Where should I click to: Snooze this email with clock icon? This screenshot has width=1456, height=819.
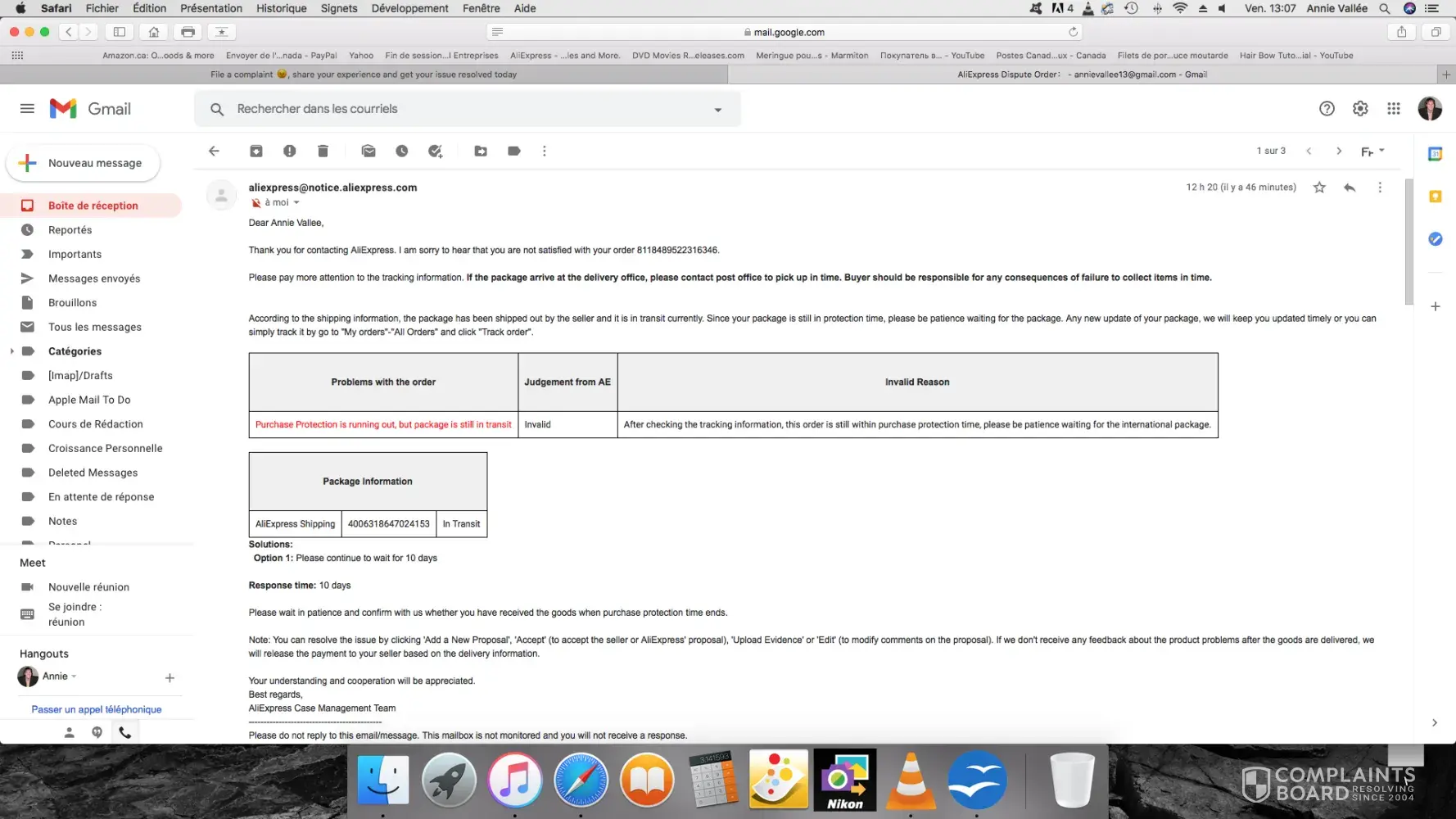click(x=402, y=151)
